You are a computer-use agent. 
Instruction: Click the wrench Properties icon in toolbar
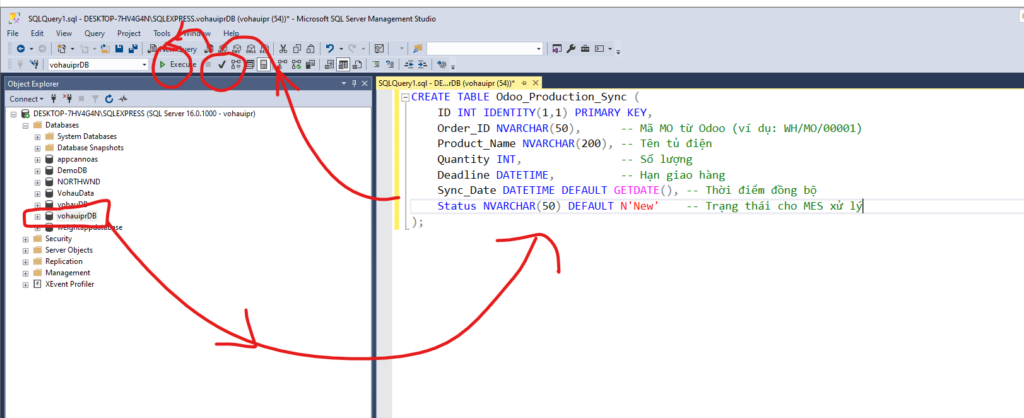571,48
